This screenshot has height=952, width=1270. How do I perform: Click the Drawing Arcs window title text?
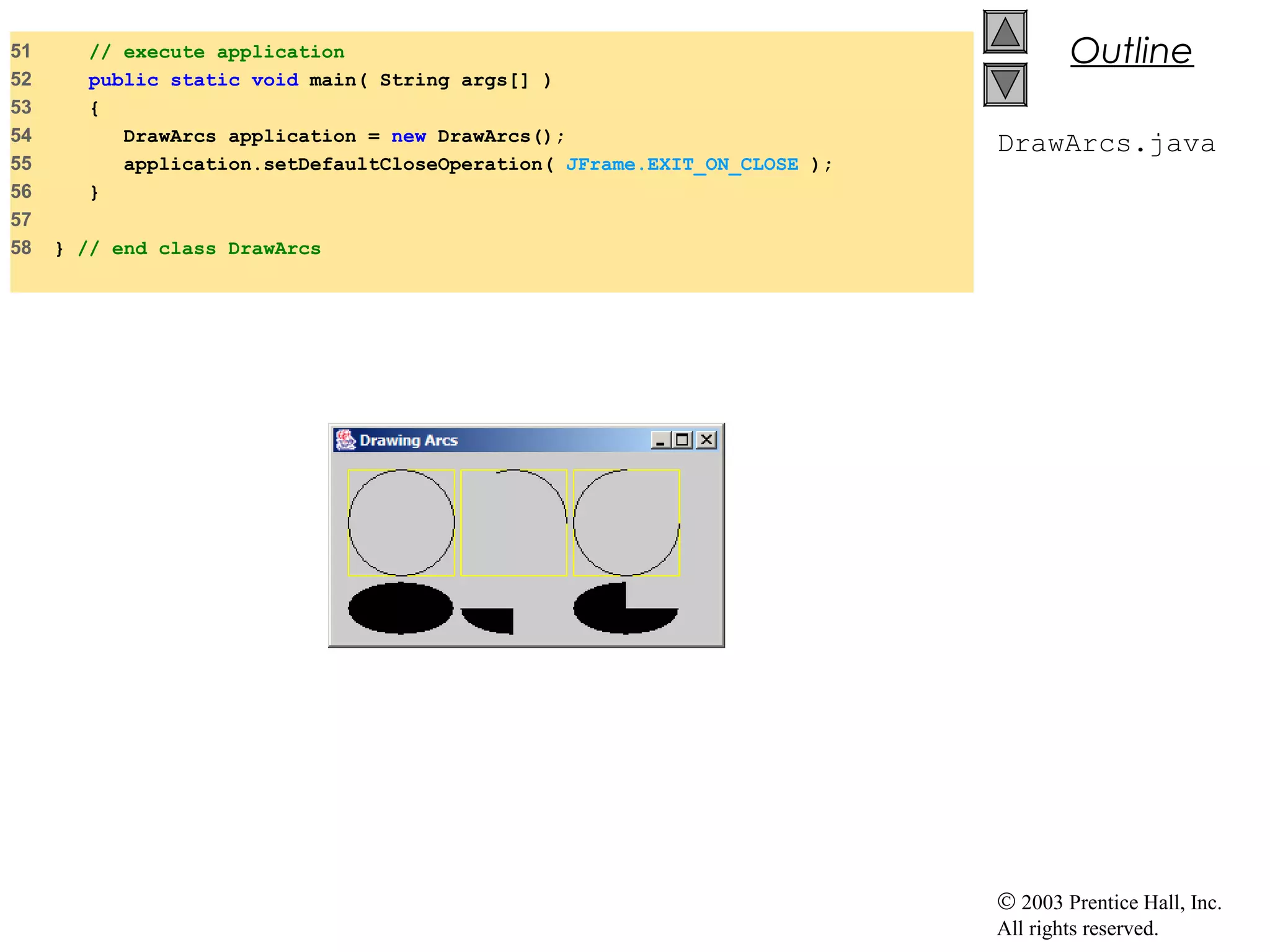pyautogui.click(x=409, y=440)
